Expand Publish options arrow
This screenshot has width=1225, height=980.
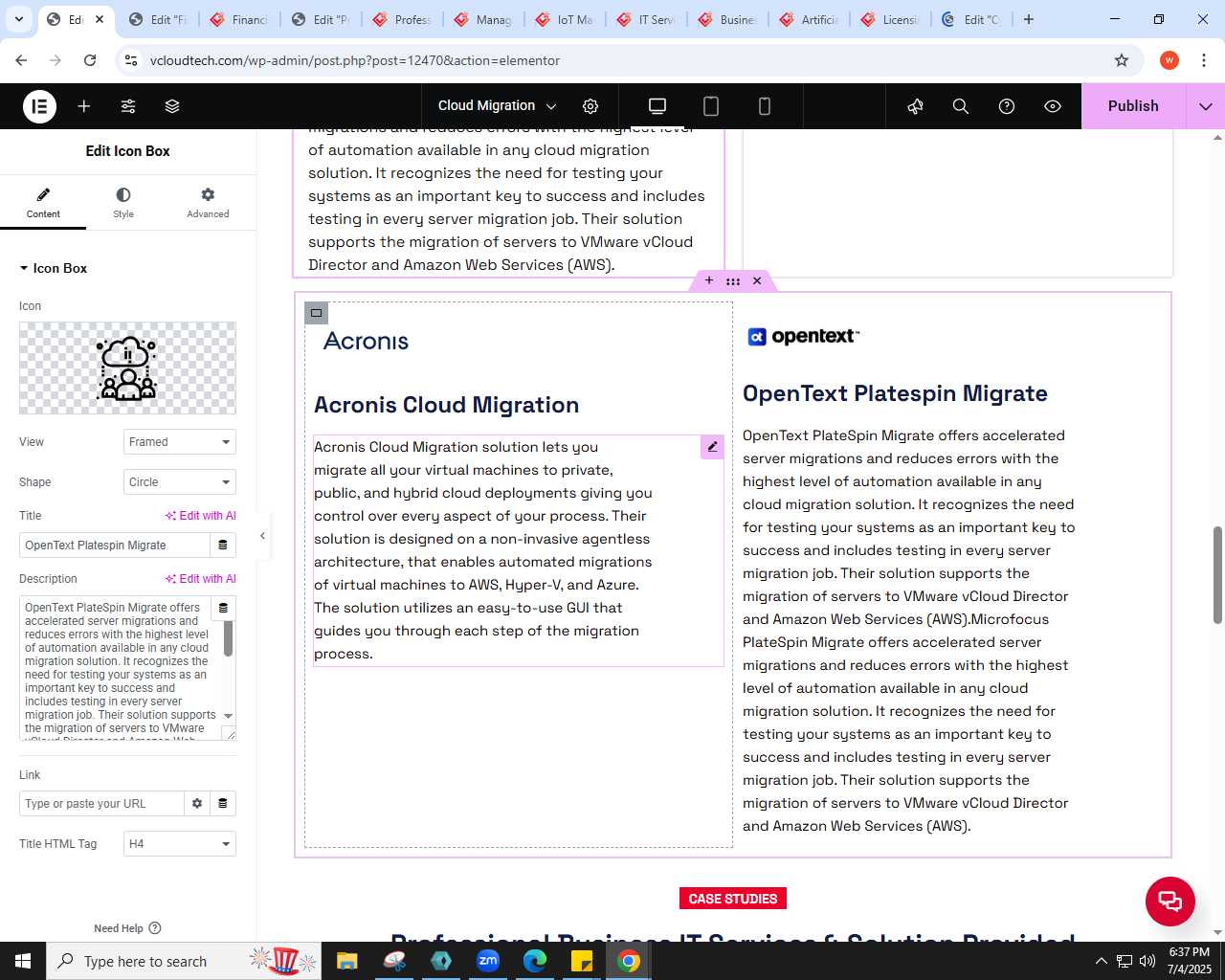(x=1206, y=106)
